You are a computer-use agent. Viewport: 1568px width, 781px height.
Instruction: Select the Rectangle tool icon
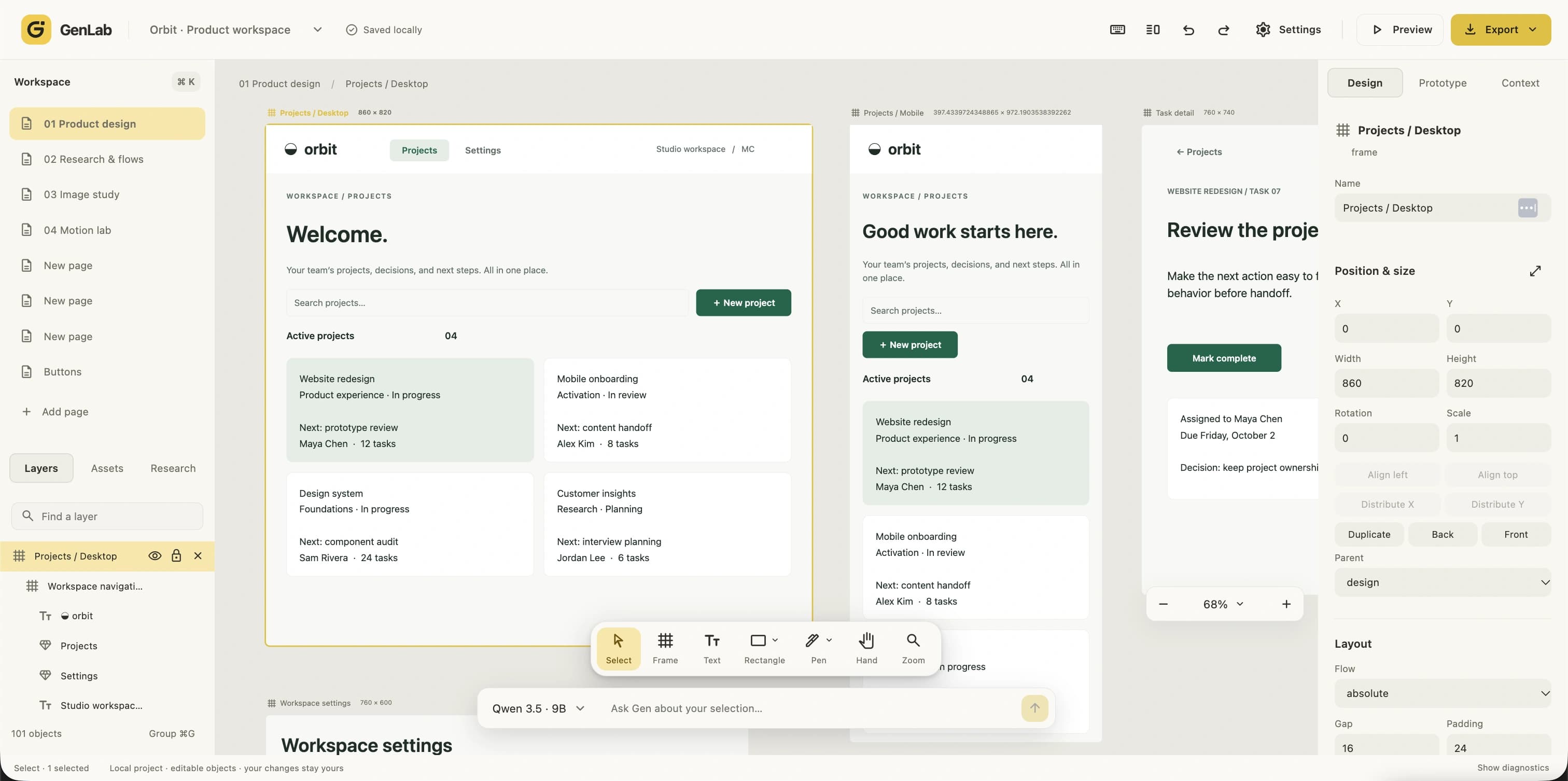pos(758,640)
